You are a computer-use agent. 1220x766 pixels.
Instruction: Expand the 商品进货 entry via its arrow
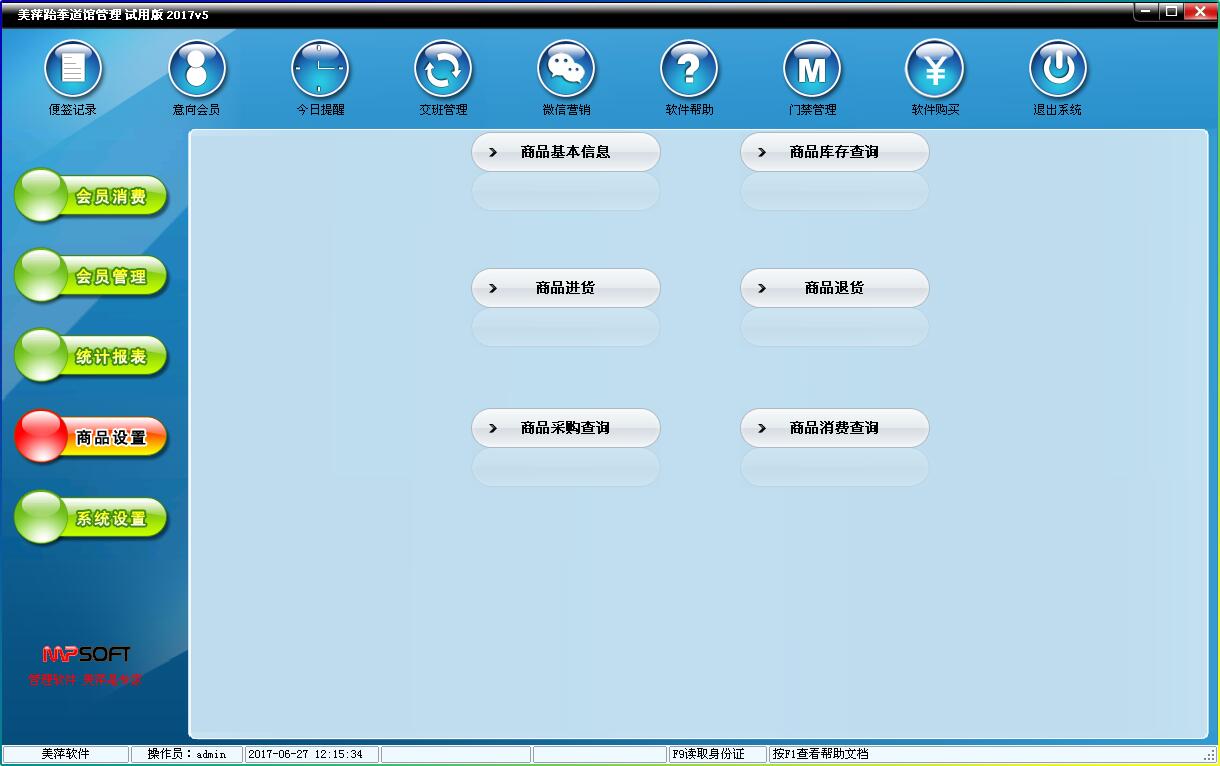(x=492, y=287)
